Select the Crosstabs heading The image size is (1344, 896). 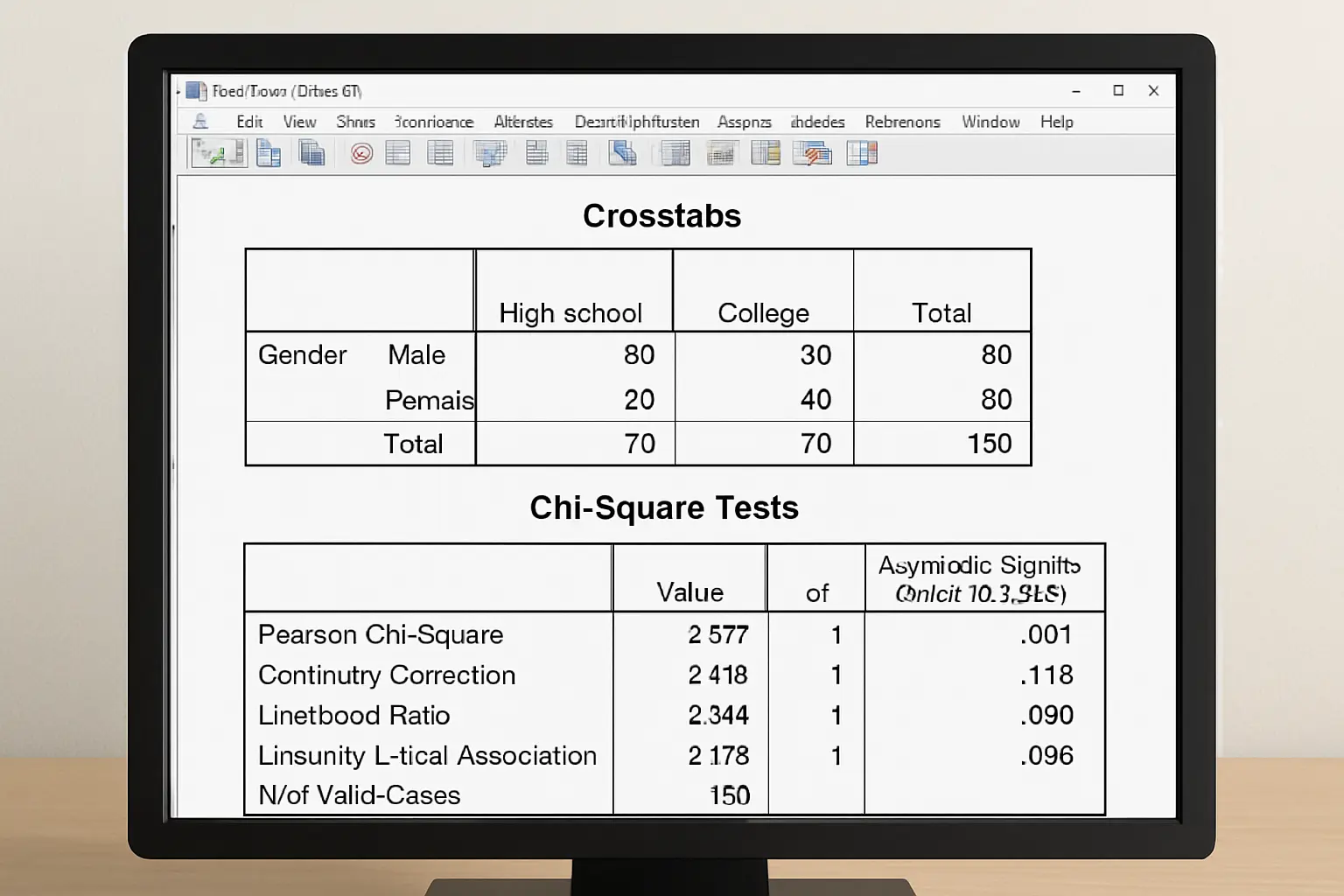click(x=661, y=216)
